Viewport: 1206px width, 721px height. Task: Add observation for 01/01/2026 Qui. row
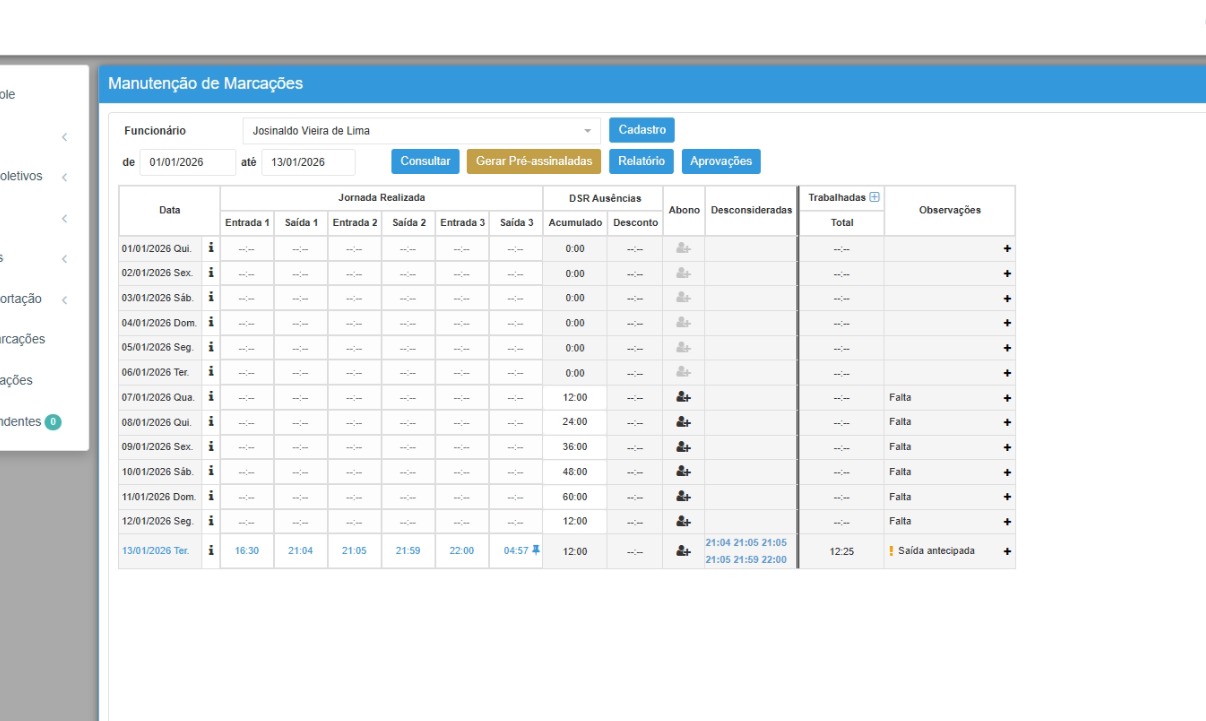(x=1007, y=249)
